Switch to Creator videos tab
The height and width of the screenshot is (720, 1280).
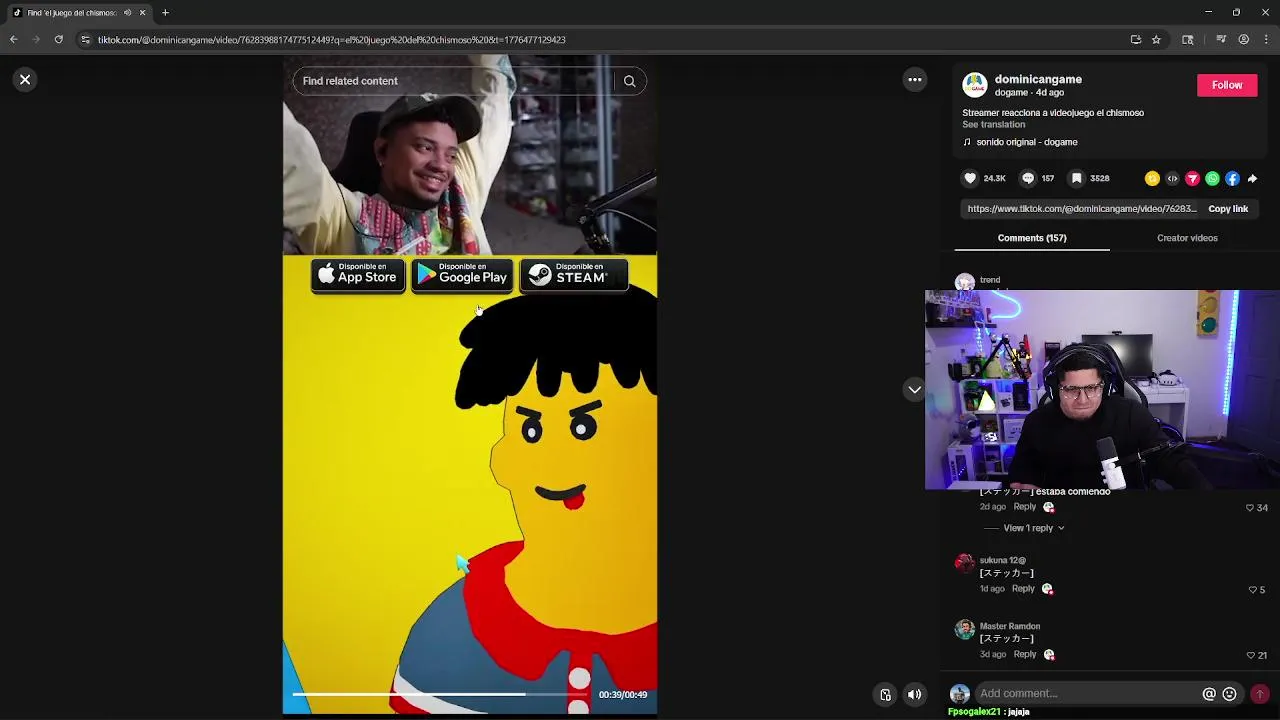(x=1187, y=238)
